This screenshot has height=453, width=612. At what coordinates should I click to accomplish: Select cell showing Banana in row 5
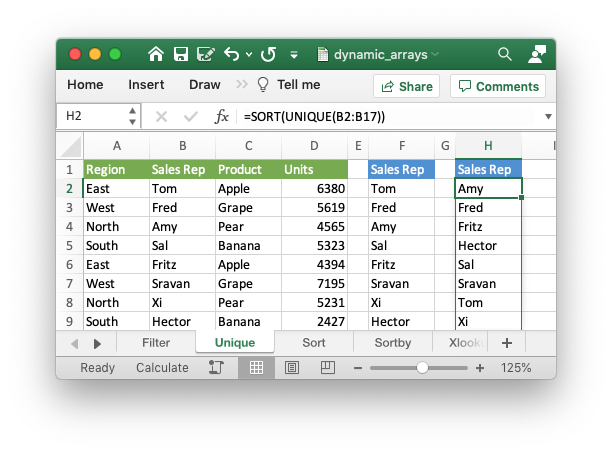[x=248, y=245]
